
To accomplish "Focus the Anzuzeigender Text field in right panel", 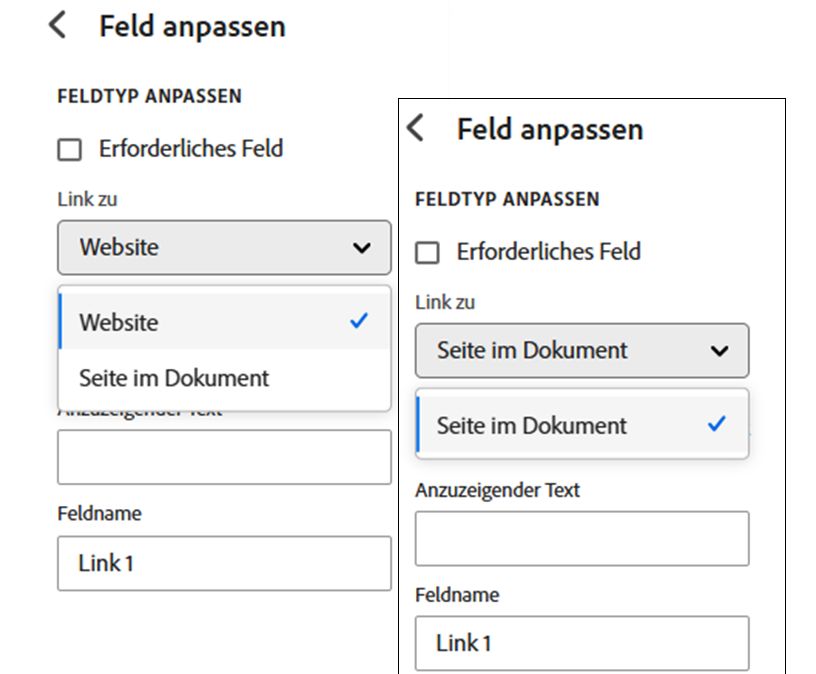I will tap(582, 539).
